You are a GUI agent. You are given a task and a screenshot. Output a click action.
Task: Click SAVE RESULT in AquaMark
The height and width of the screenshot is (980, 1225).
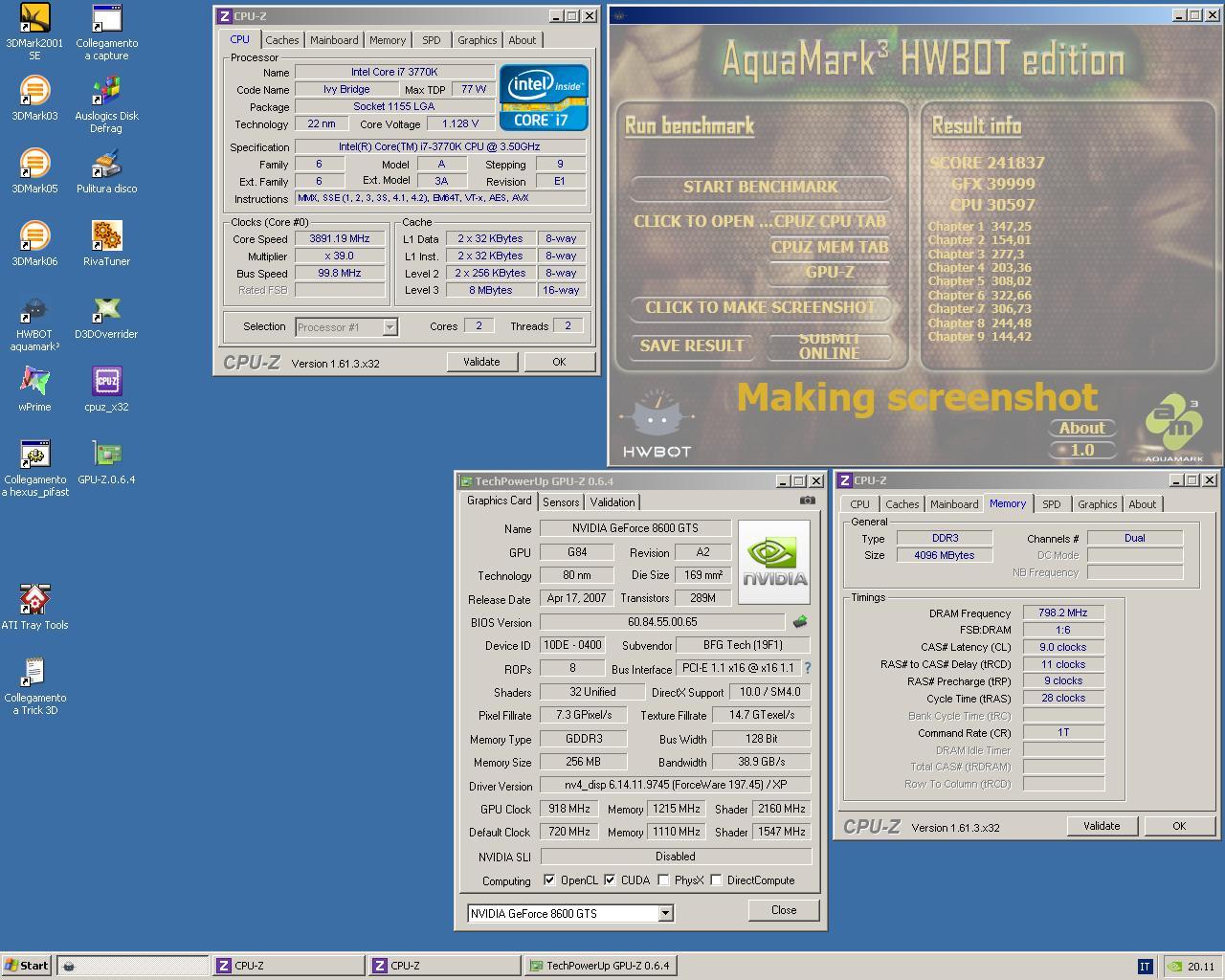coord(692,345)
